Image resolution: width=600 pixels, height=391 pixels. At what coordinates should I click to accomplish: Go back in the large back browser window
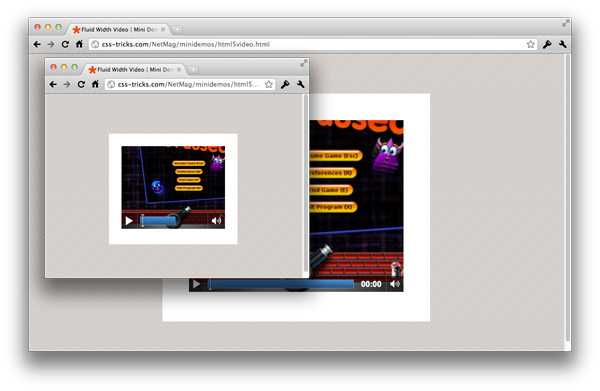point(37,44)
